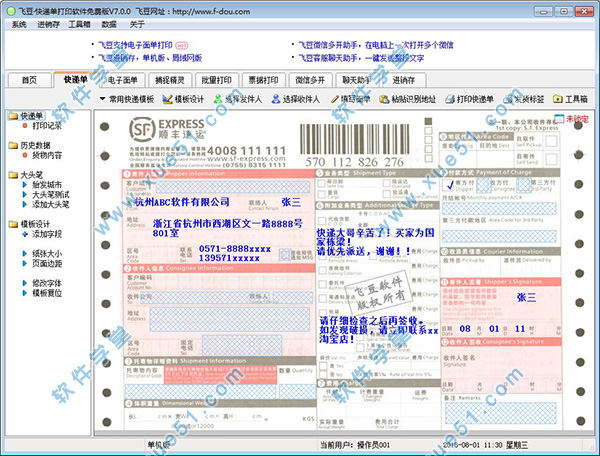Viewport: 600px width, 456px height.
Task: Open the 模板设计 toolbar icon
Action: click(167, 99)
